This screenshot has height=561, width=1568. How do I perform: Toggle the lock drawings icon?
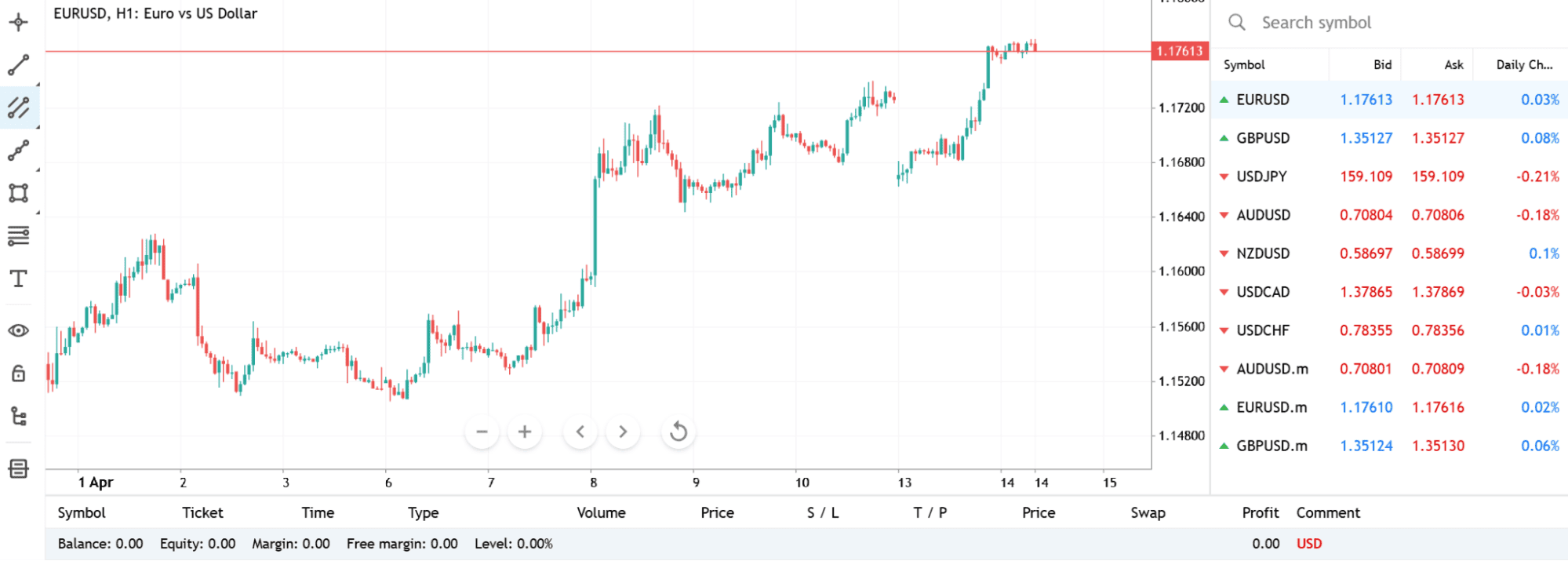[19, 373]
